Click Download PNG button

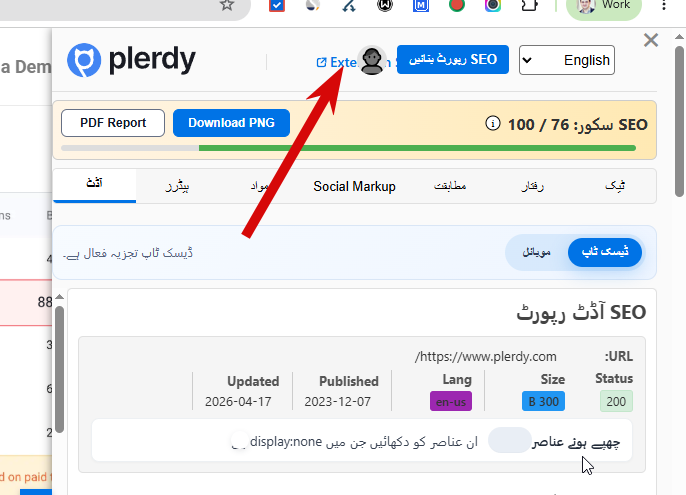231,123
